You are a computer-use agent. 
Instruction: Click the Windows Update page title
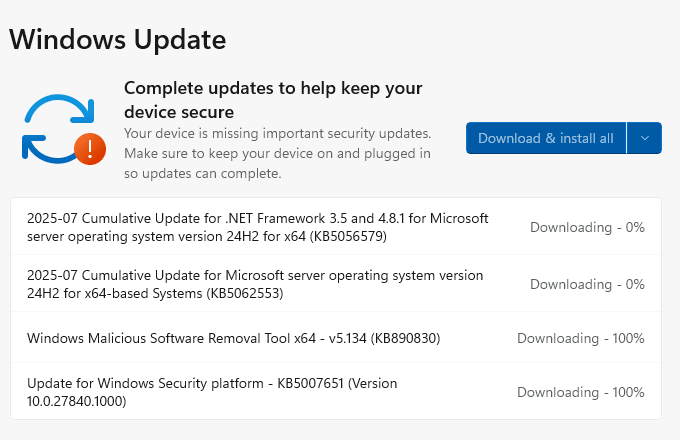117,40
